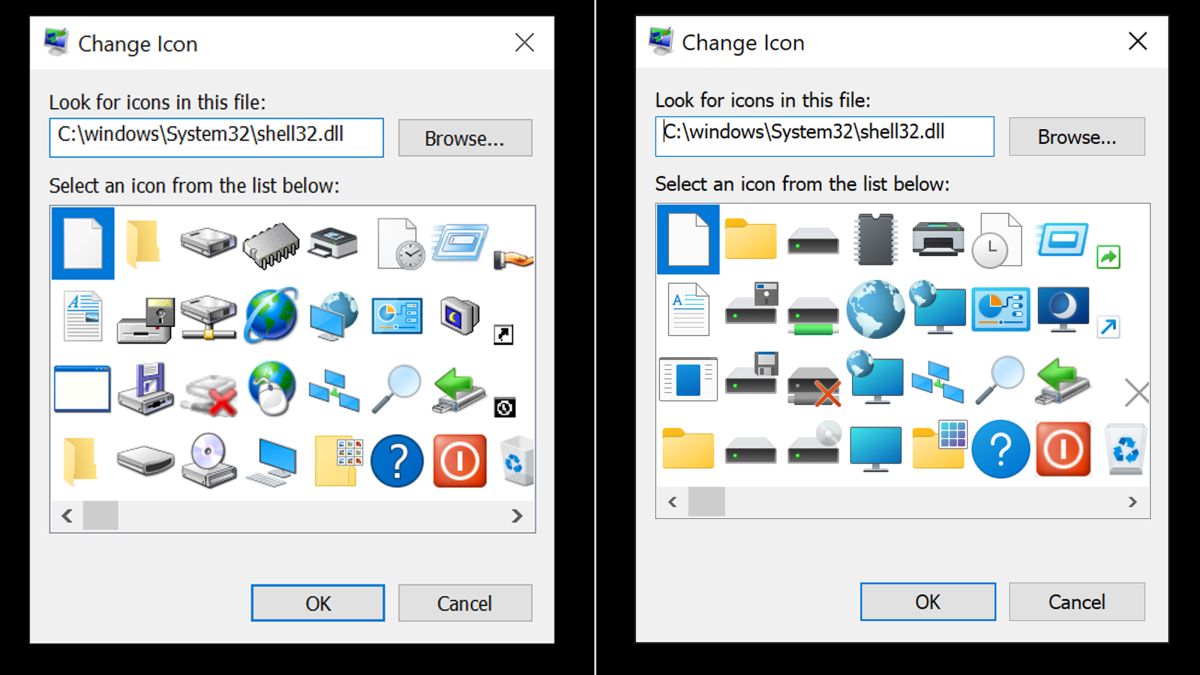Choose control panel chart icon in right dialog

1000,310
